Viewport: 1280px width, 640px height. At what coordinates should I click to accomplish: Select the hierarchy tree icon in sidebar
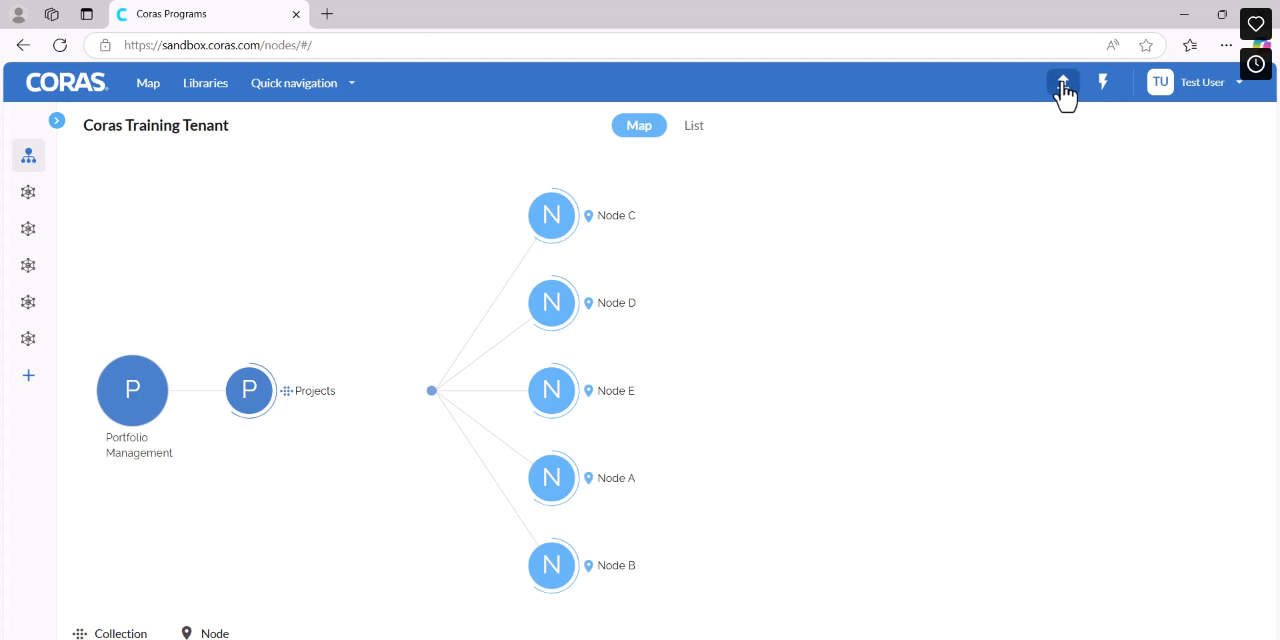[28, 156]
